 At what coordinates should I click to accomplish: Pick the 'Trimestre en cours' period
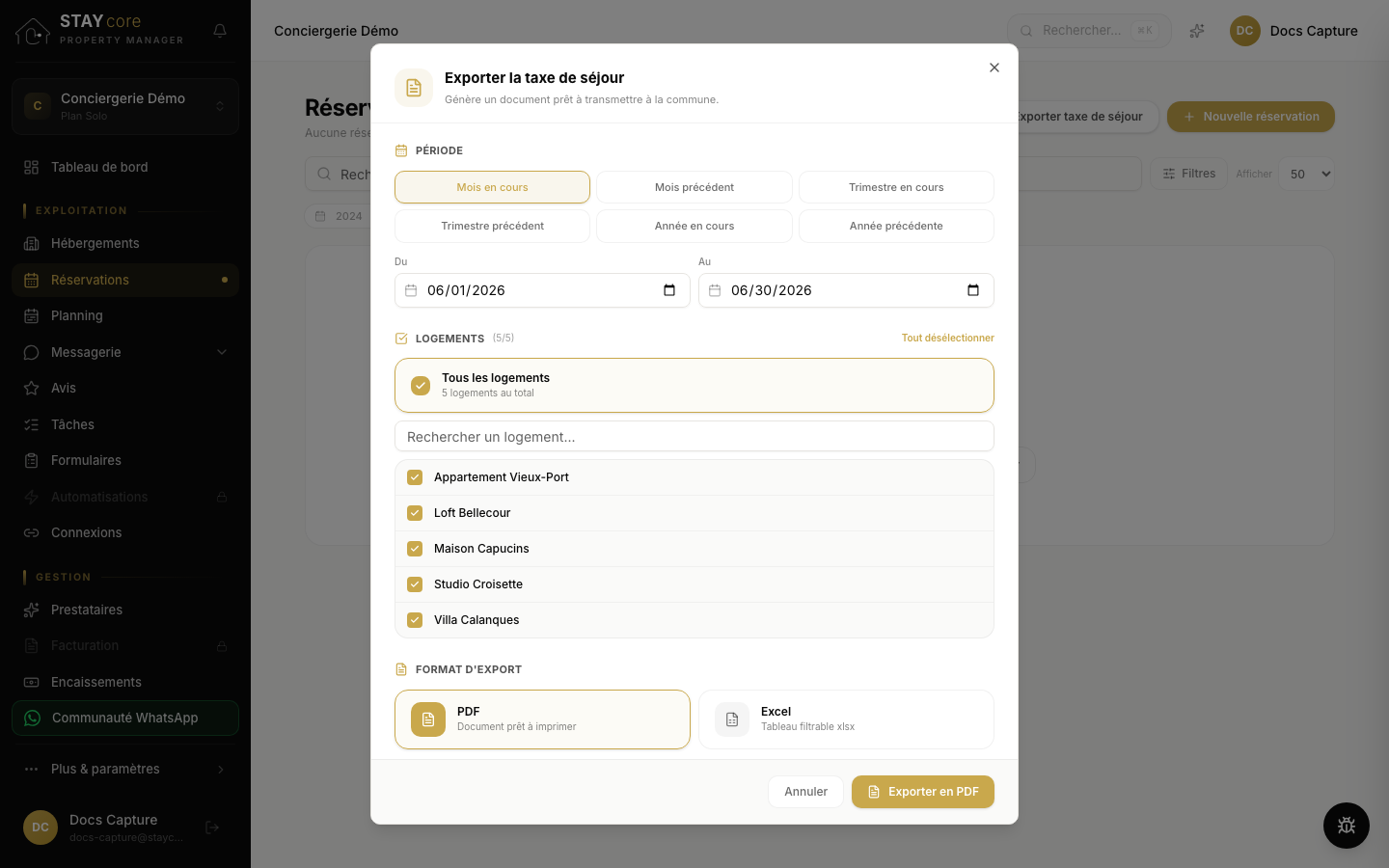pyautogui.click(x=896, y=187)
